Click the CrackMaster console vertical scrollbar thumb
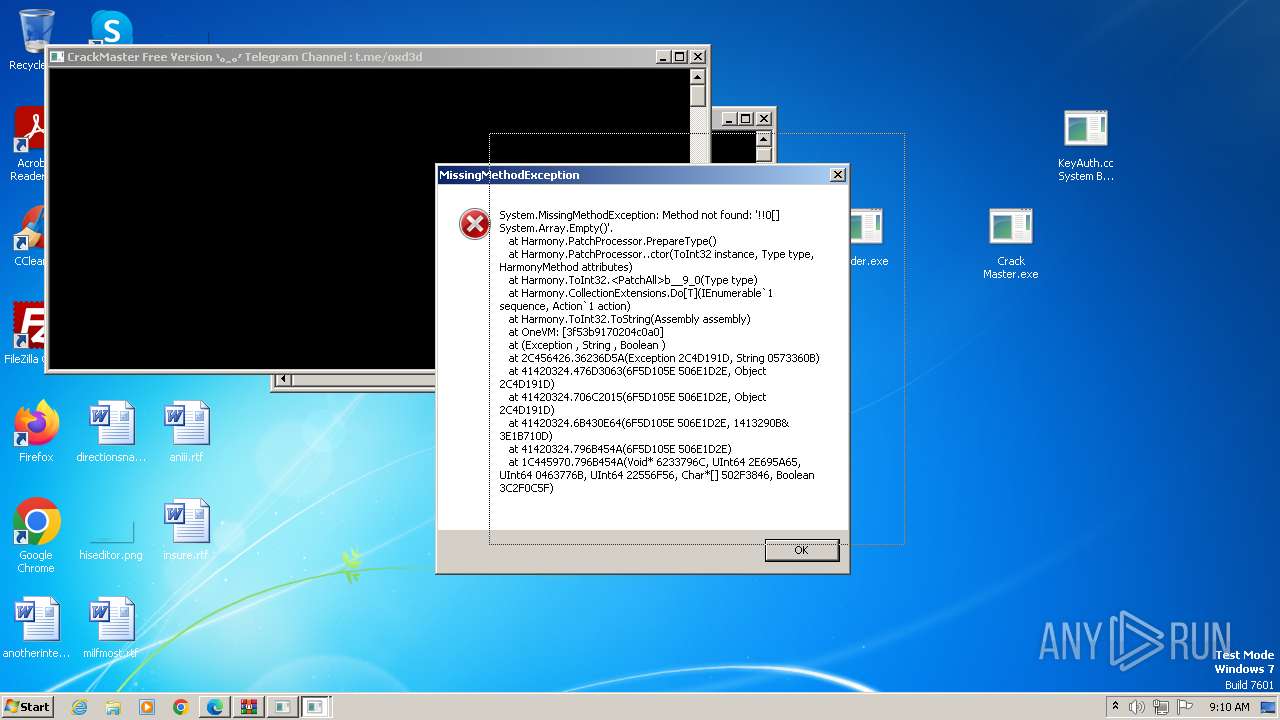The image size is (1280, 720). click(x=698, y=96)
